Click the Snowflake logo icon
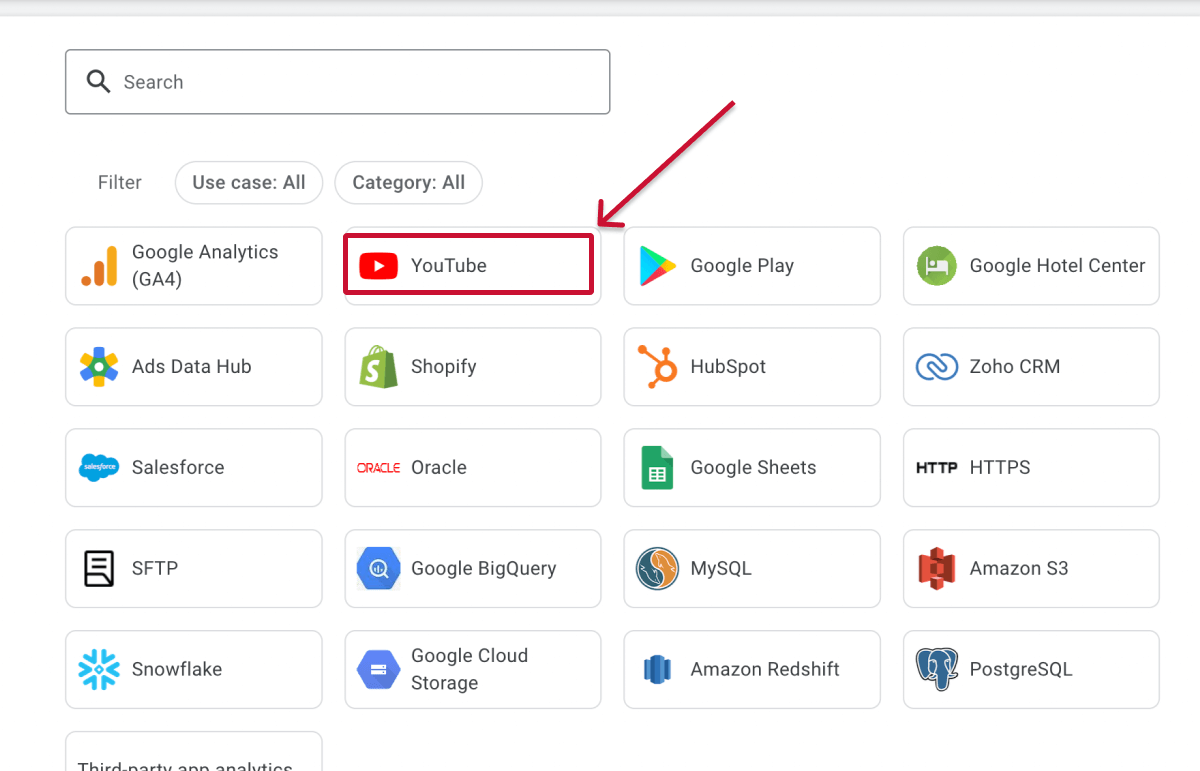 (x=99, y=670)
